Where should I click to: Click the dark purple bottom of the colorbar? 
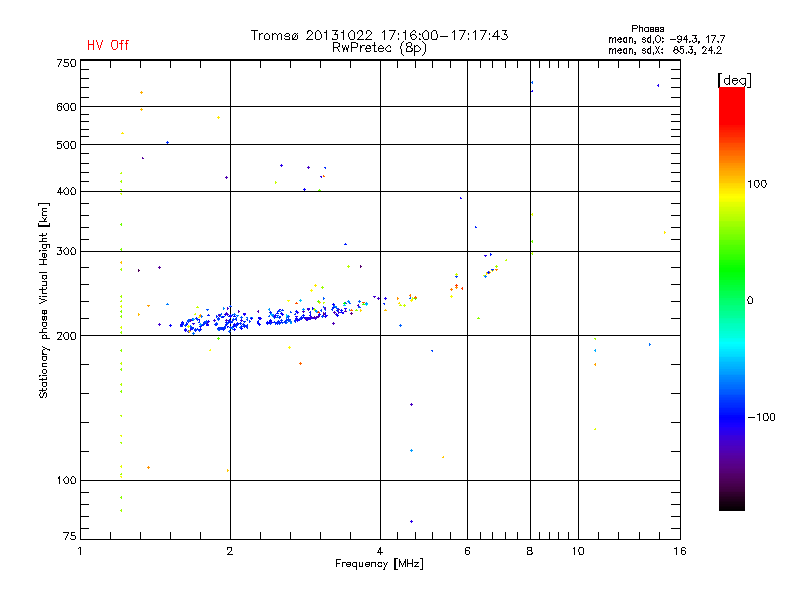(732, 500)
